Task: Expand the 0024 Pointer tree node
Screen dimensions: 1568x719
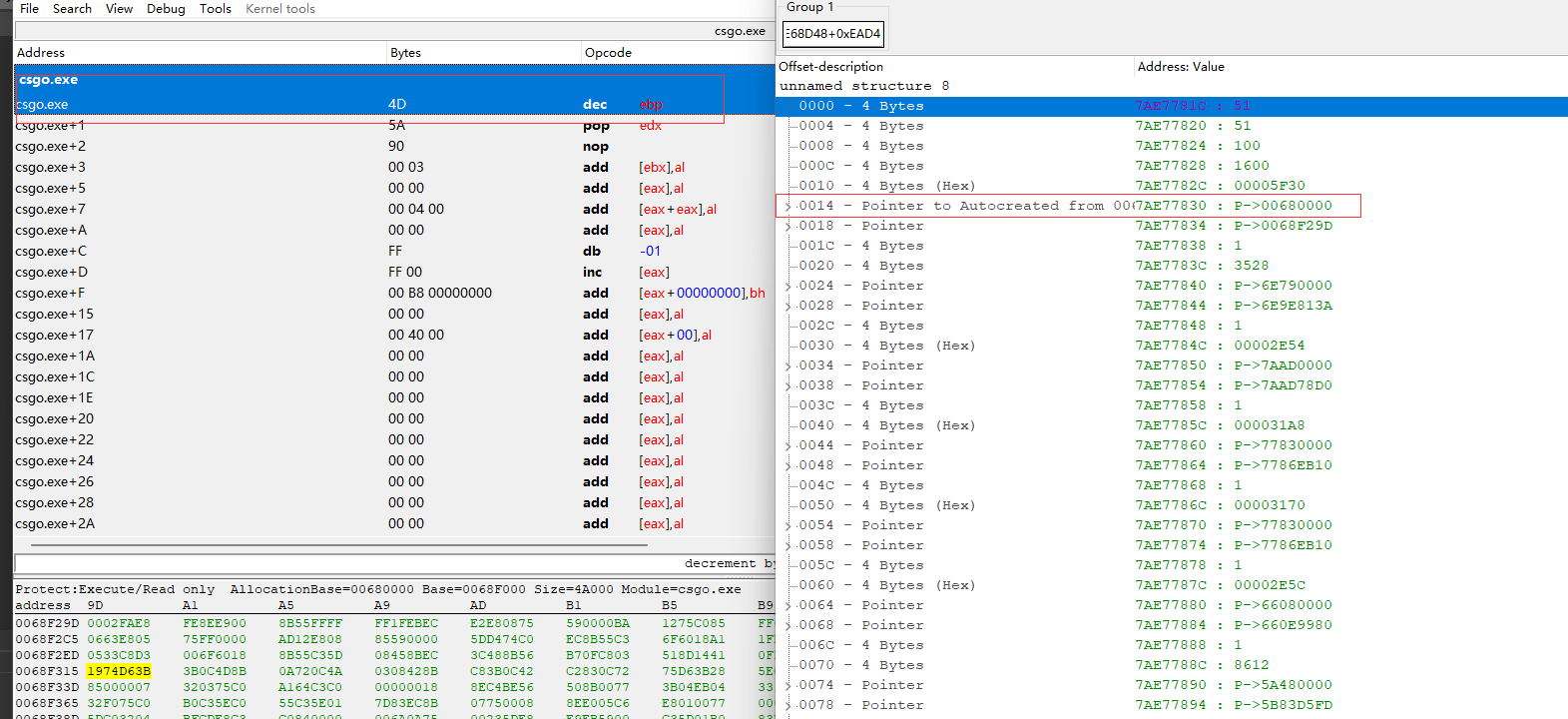Action: pyautogui.click(x=787, y=287)
